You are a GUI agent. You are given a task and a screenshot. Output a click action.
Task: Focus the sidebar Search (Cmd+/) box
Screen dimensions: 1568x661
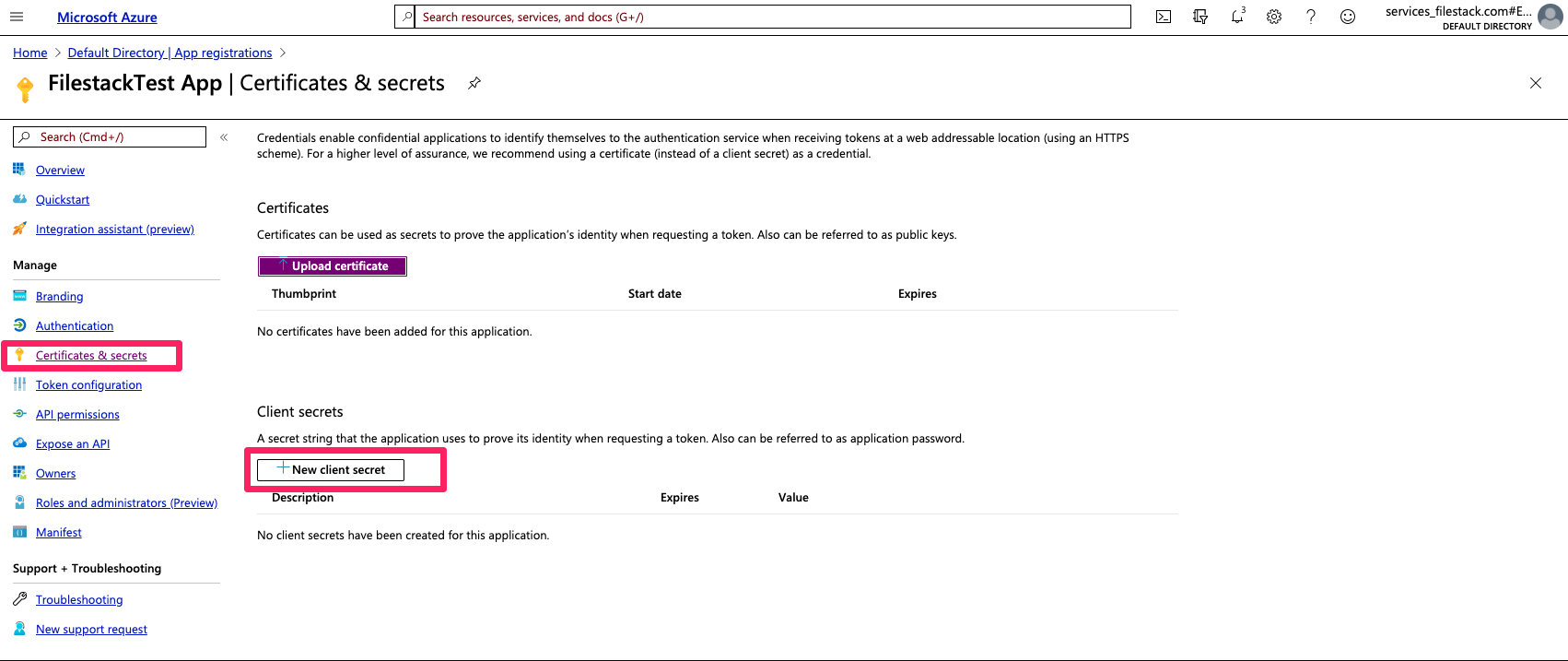pyautogui.click(x=110, y=137)
